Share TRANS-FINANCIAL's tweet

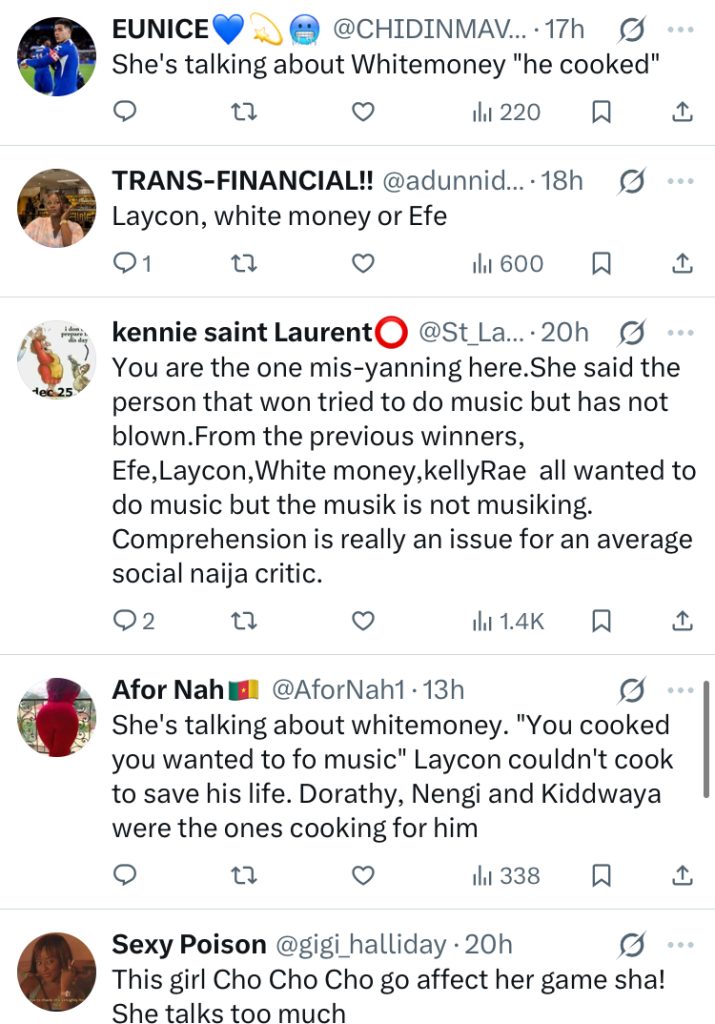coord(682,263)
